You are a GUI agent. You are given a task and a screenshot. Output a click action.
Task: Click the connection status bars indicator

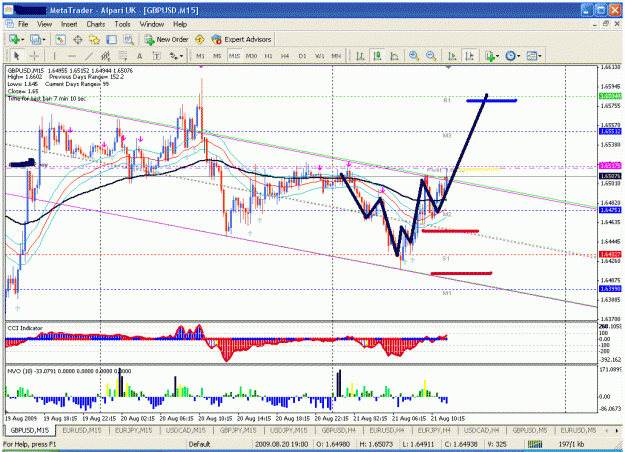535,444
